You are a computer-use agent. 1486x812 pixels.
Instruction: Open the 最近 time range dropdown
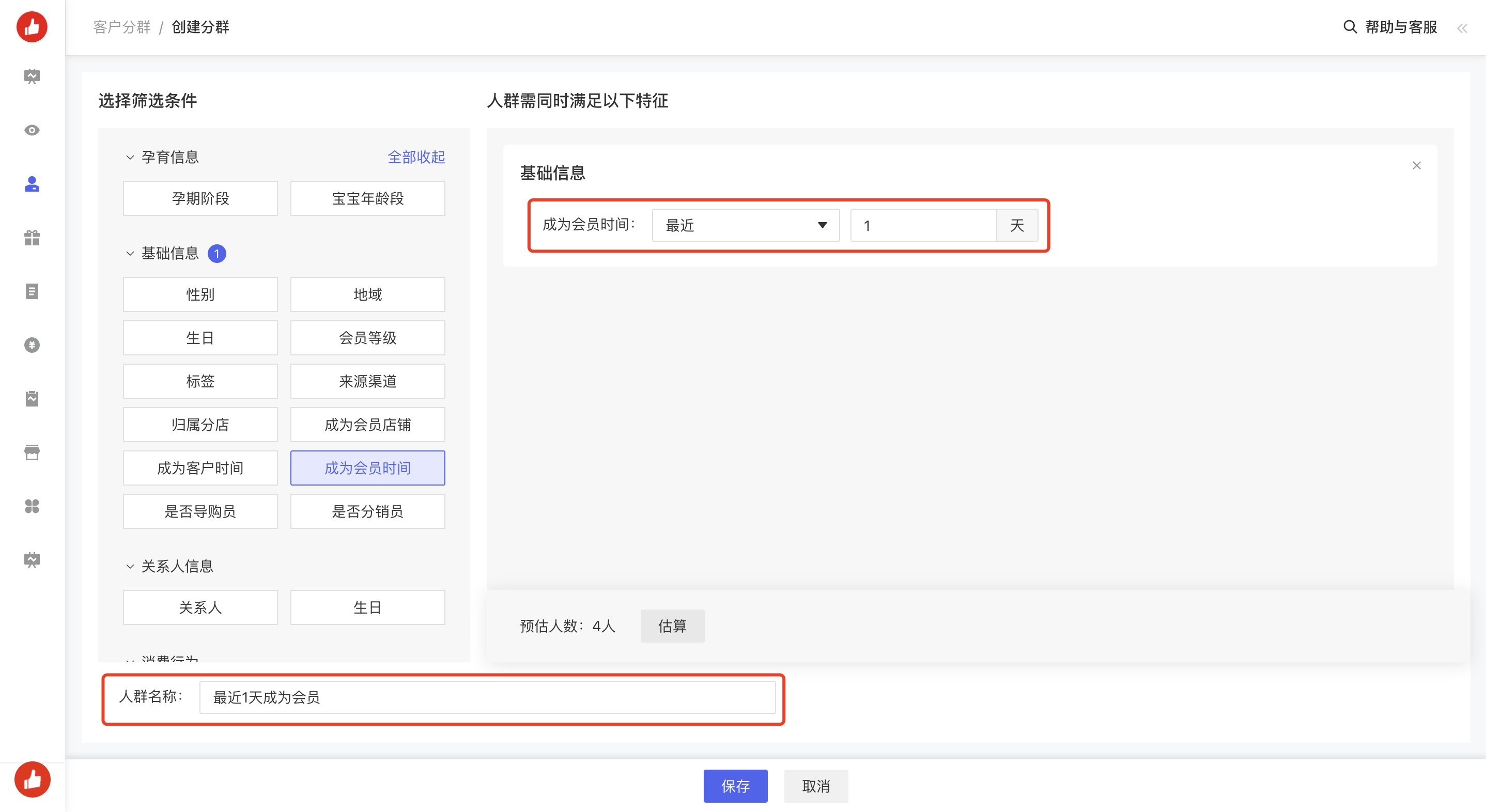pyautogui.click(x=745, y=225)
